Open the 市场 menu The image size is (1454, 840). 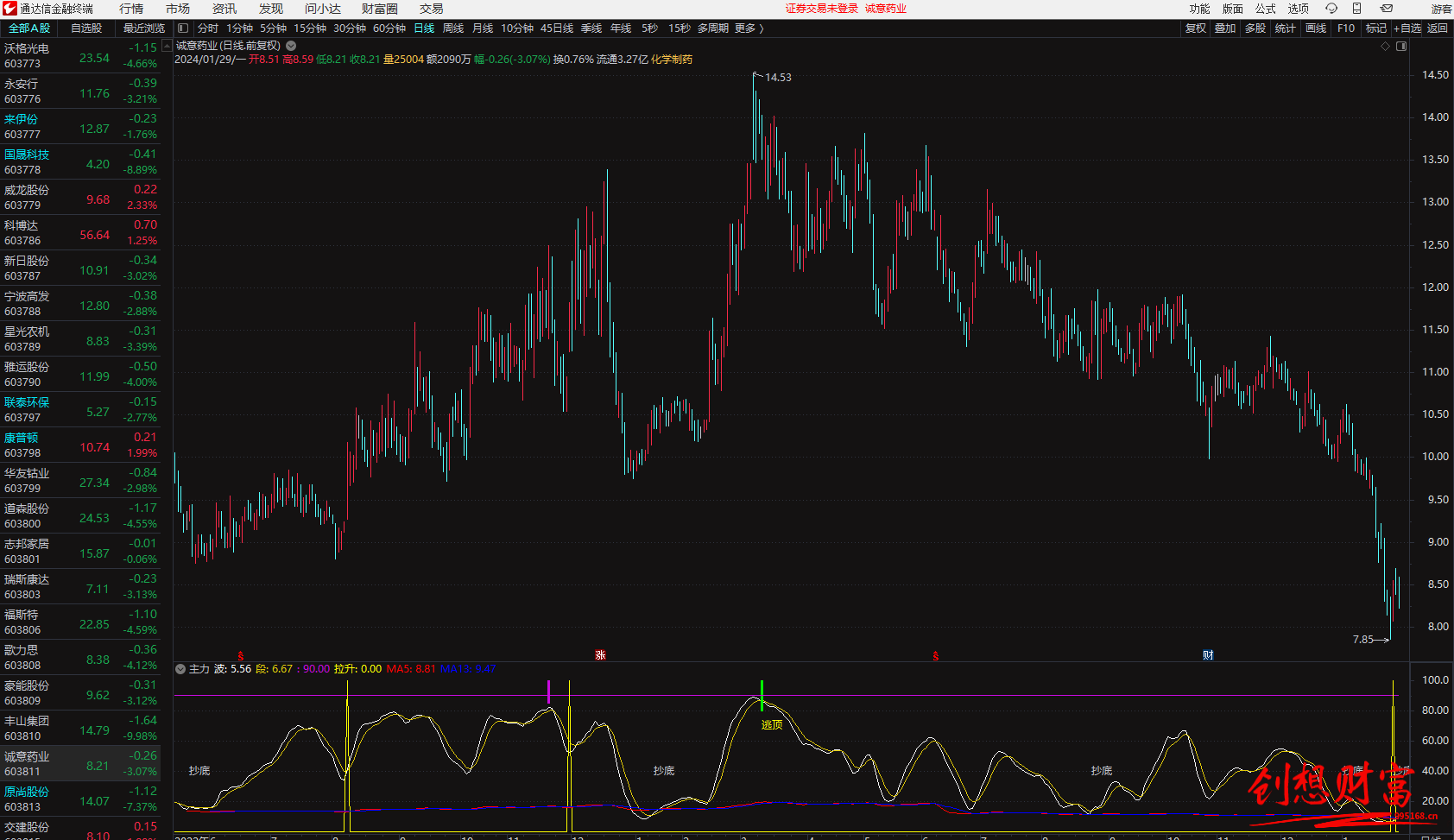pyautogui.click(x=178, y=9)
